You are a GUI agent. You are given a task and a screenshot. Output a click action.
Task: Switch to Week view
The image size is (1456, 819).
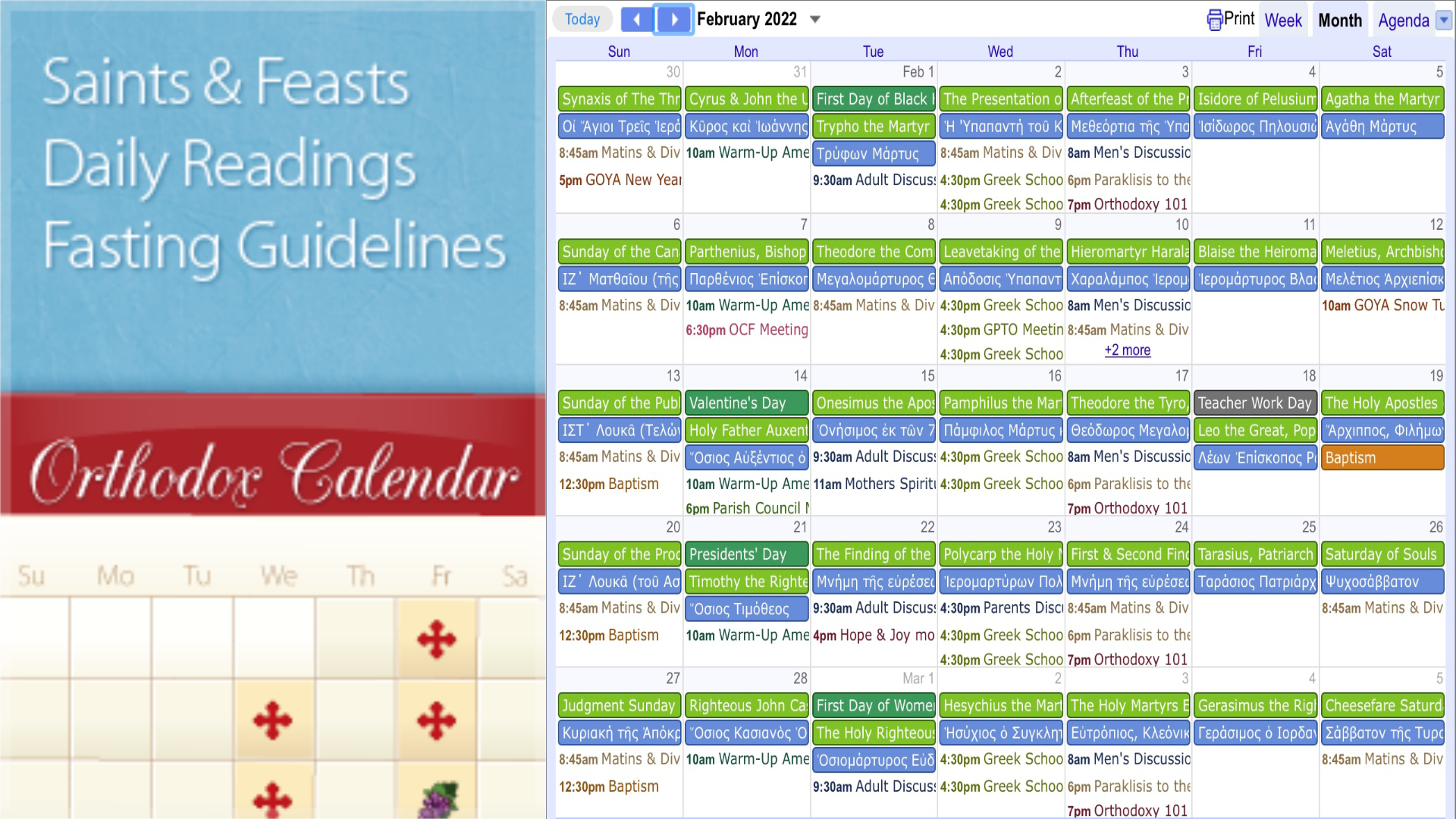coord(1283,18)
